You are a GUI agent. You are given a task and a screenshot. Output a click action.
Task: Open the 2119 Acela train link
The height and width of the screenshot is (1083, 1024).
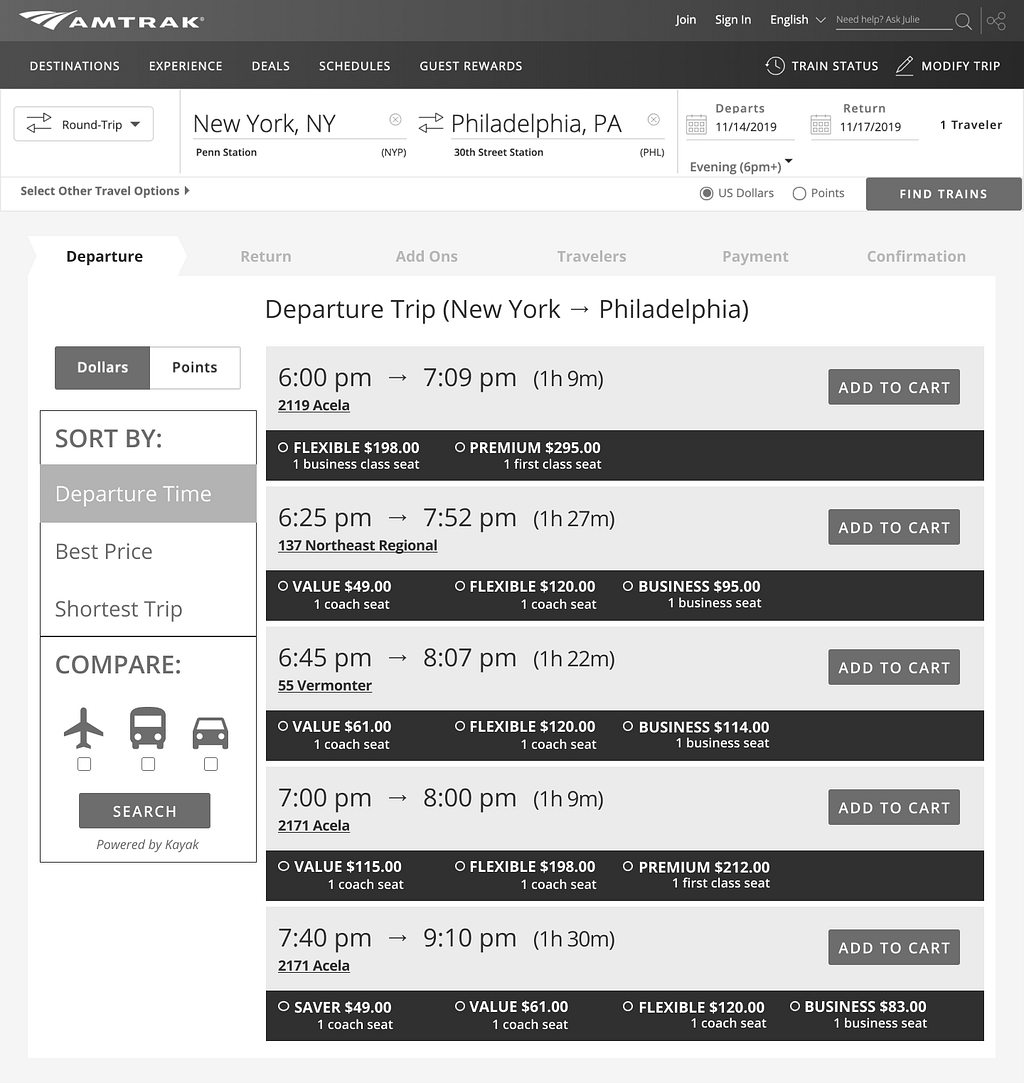(x=313, y=405)
